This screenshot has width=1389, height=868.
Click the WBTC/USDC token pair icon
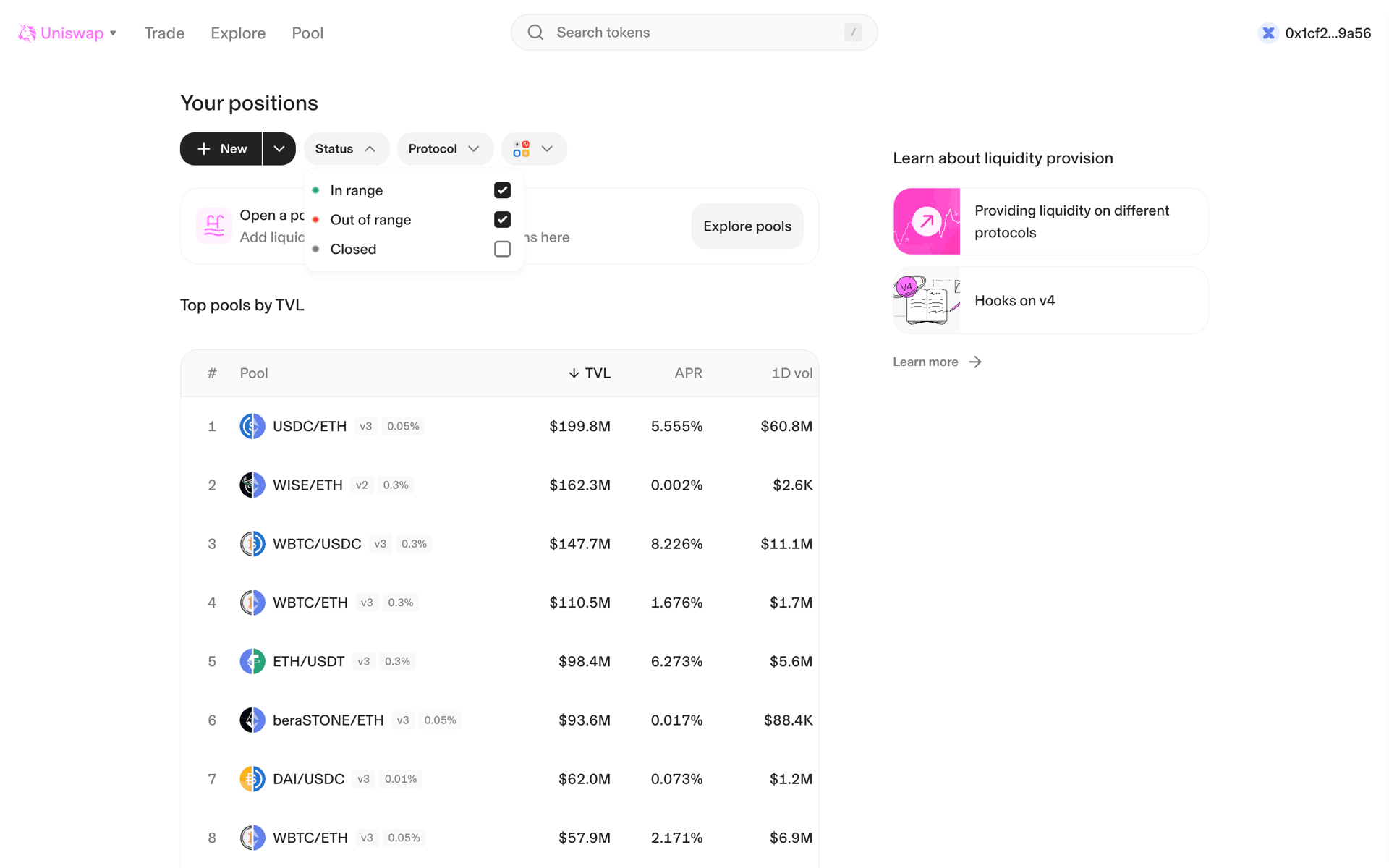coord(252,544)
